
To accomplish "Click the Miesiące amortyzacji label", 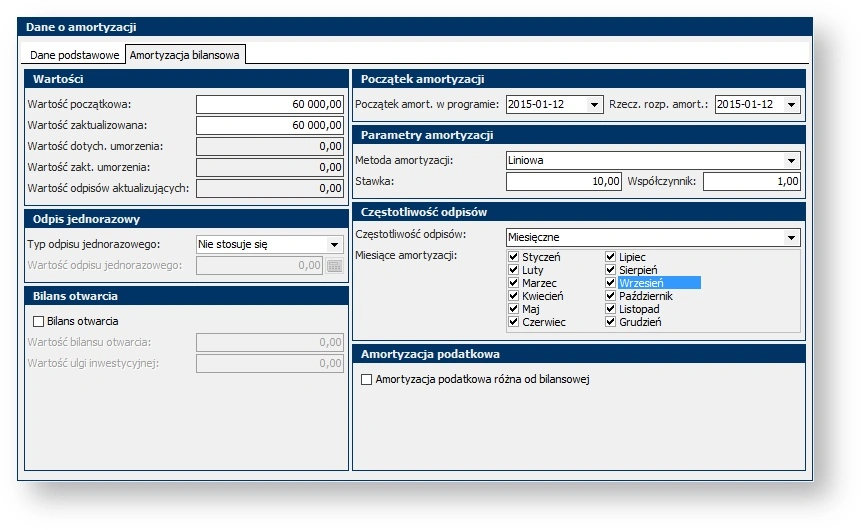I will pyautogui.click(x=406, y=256).
